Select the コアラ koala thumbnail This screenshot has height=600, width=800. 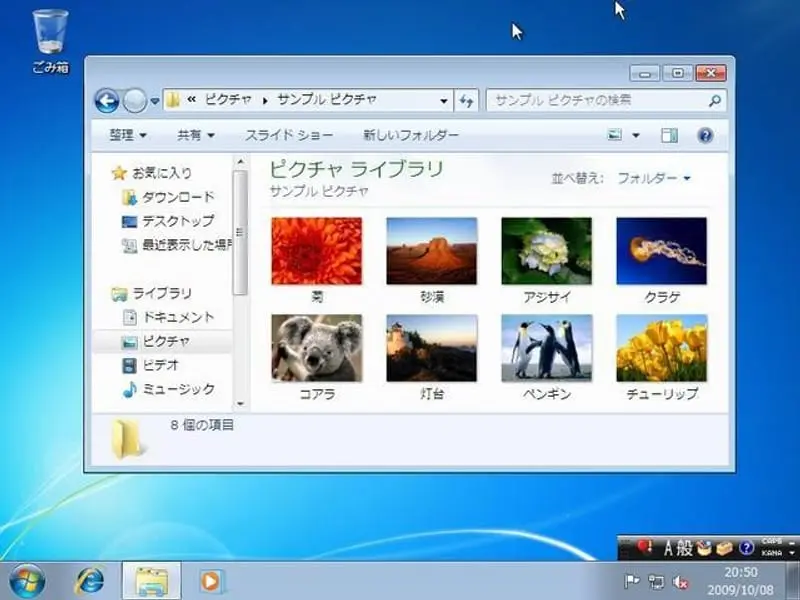(x=317, y=348)
